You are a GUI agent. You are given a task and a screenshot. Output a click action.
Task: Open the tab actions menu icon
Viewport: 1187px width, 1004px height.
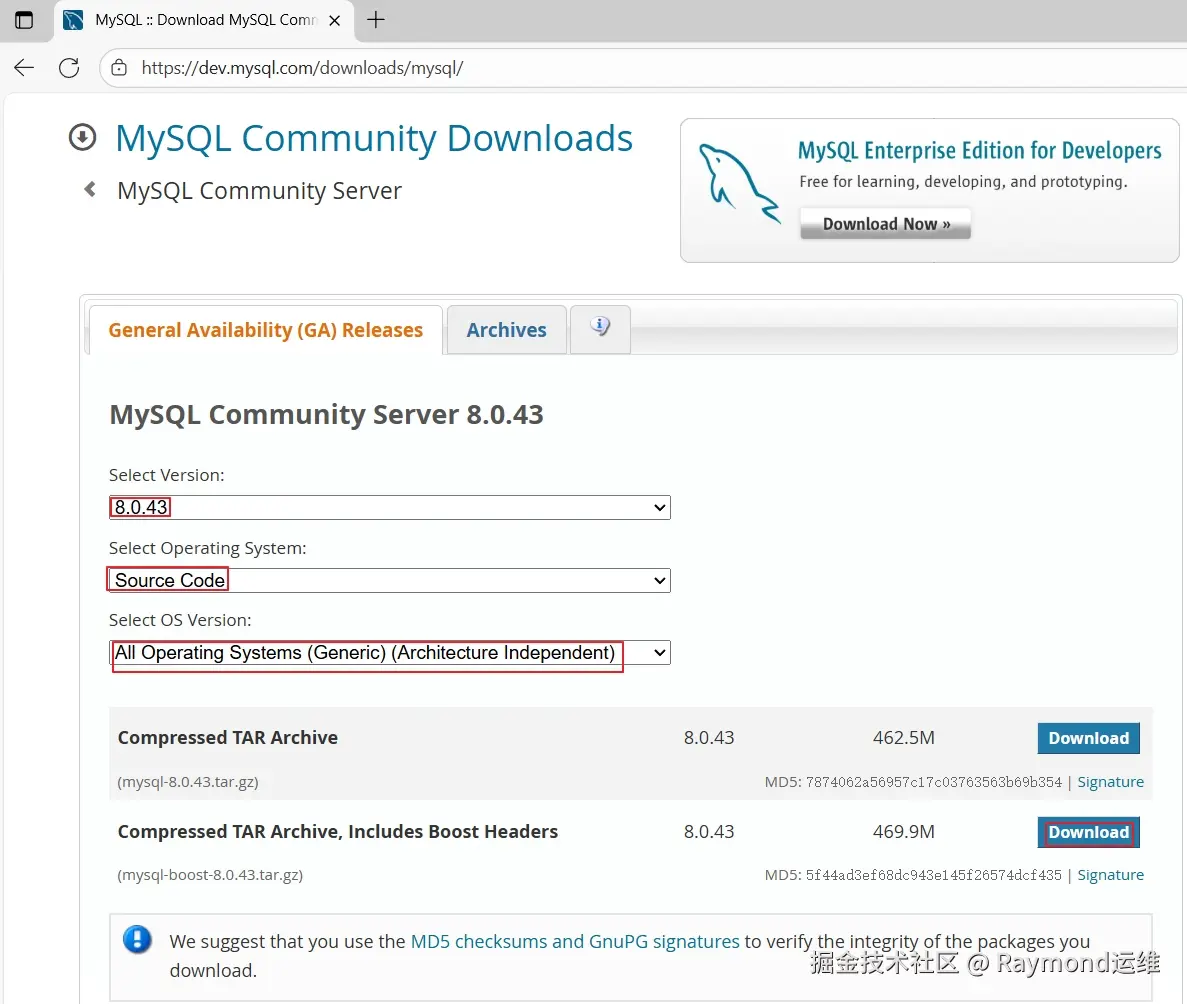pos(24,20)
